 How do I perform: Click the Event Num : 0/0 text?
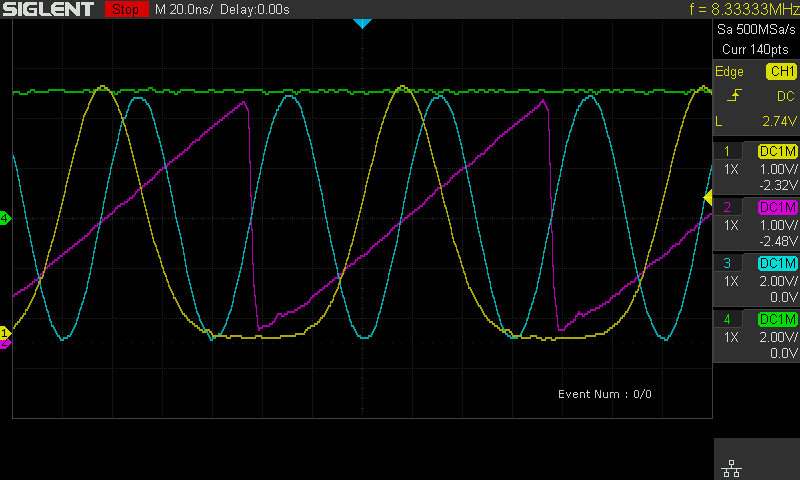pyautogui.click(x=605, y=394)
